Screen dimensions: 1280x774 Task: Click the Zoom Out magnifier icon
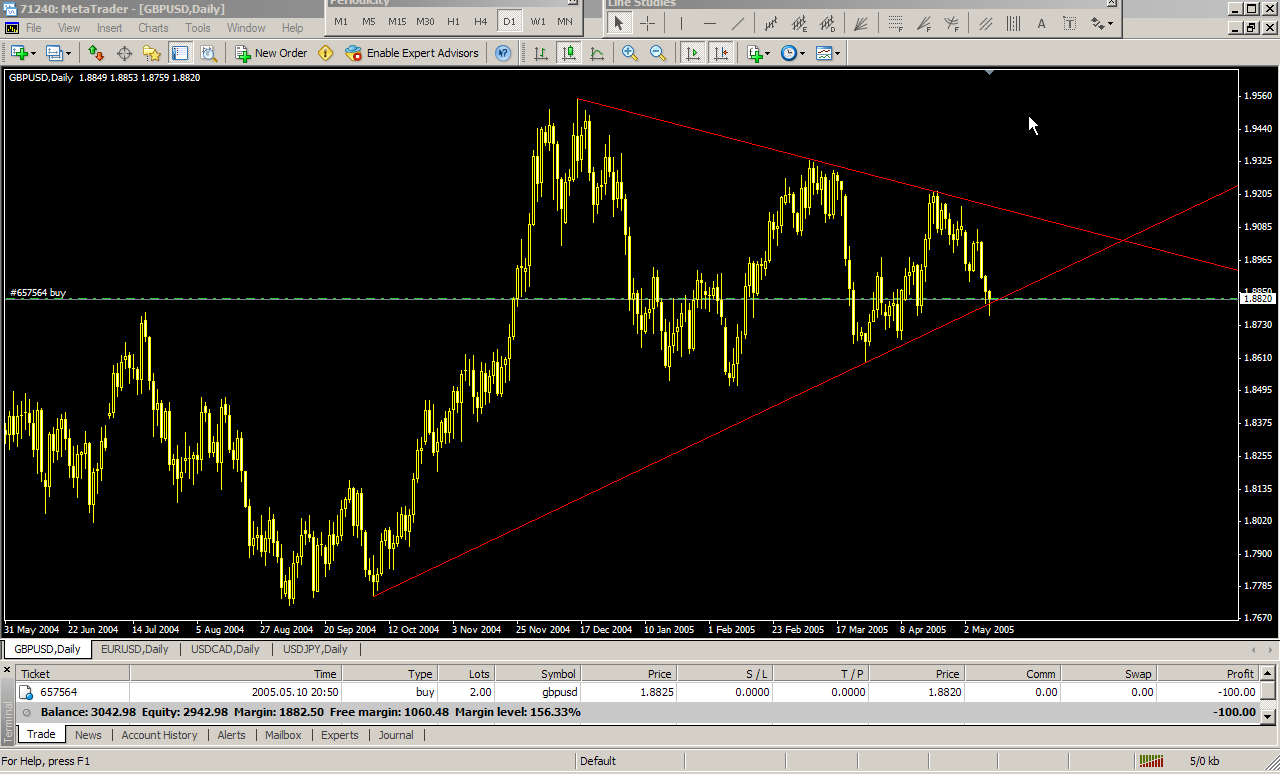(x=658, y=53)
